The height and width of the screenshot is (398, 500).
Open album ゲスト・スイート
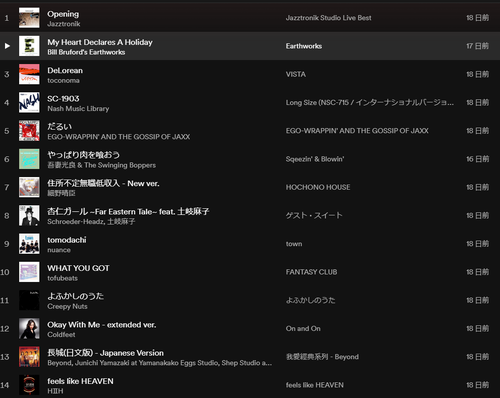tap(314, 215)
